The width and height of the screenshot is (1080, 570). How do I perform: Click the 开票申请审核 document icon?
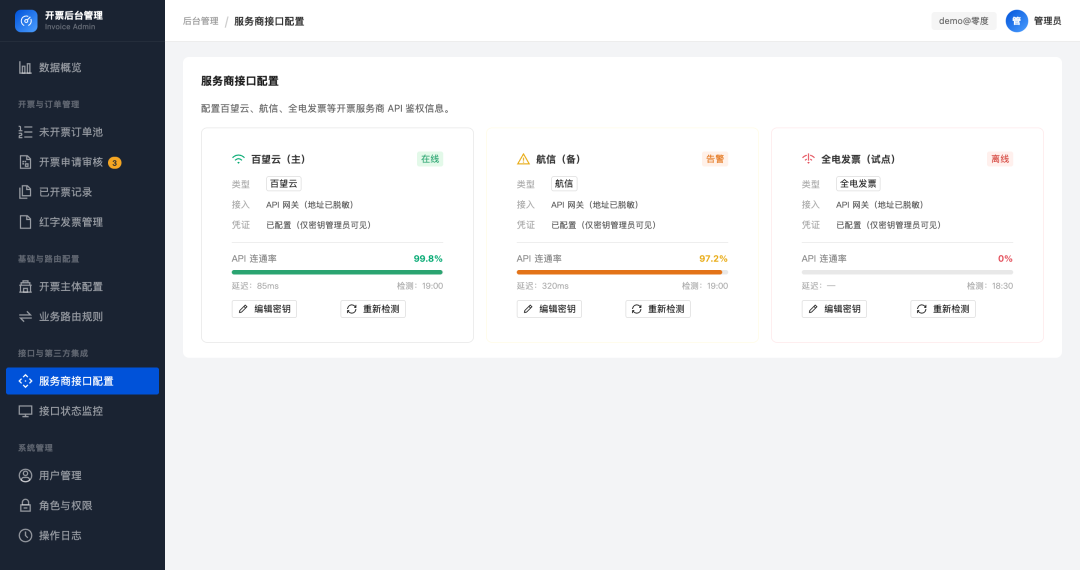pos(25,162)
